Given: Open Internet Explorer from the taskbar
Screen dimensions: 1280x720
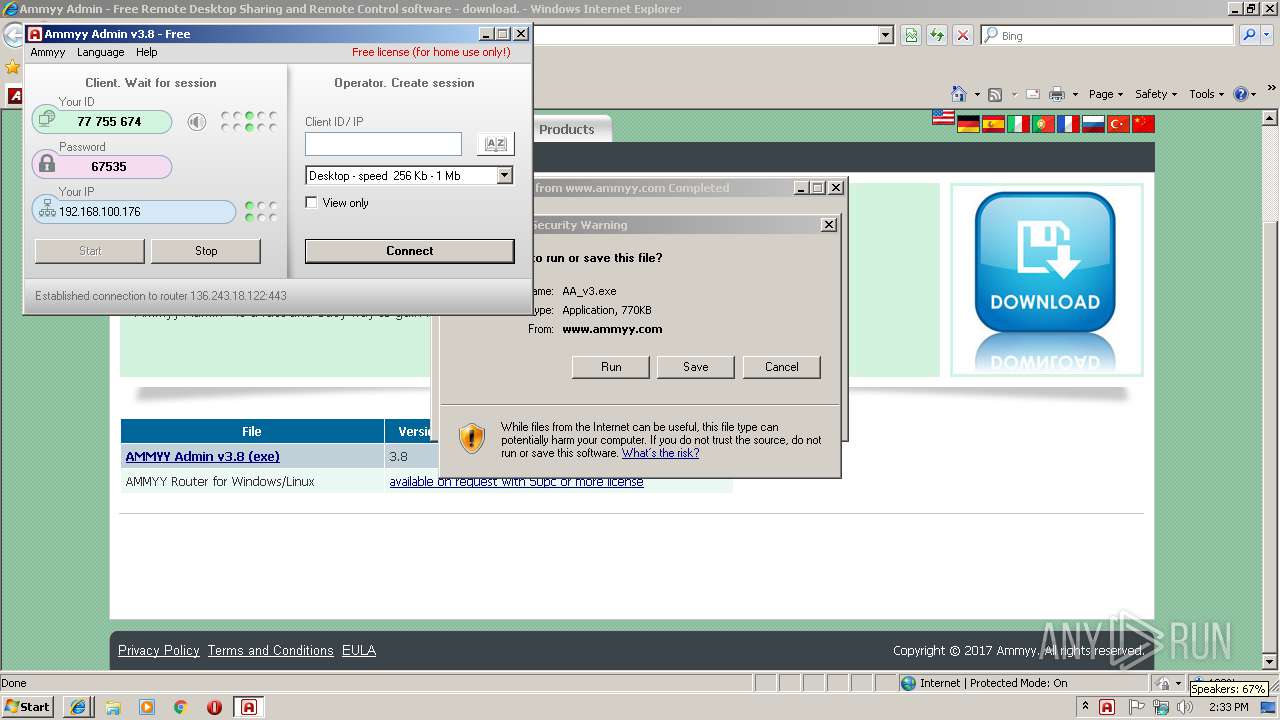Looking at the screenshot, I should [78, 707].
